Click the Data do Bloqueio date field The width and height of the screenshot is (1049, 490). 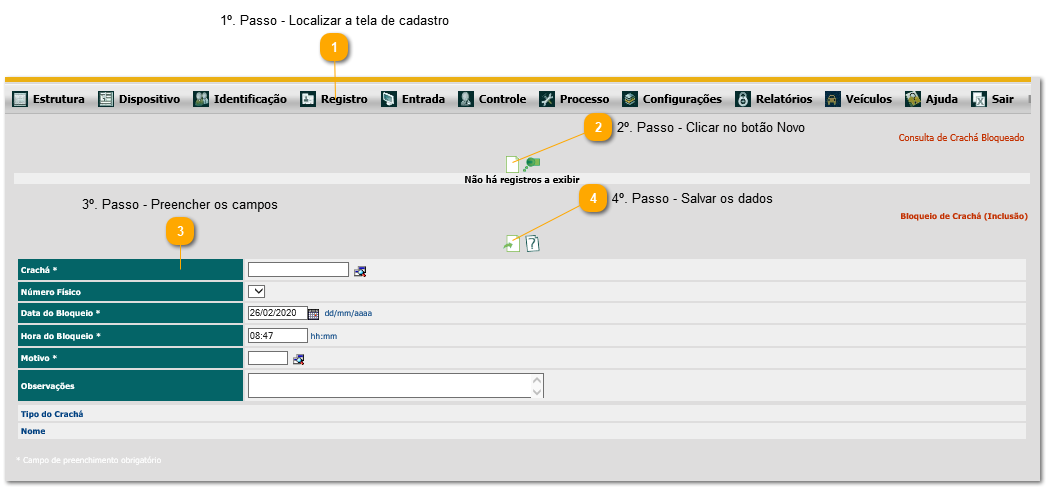click(x=277, y=313)
